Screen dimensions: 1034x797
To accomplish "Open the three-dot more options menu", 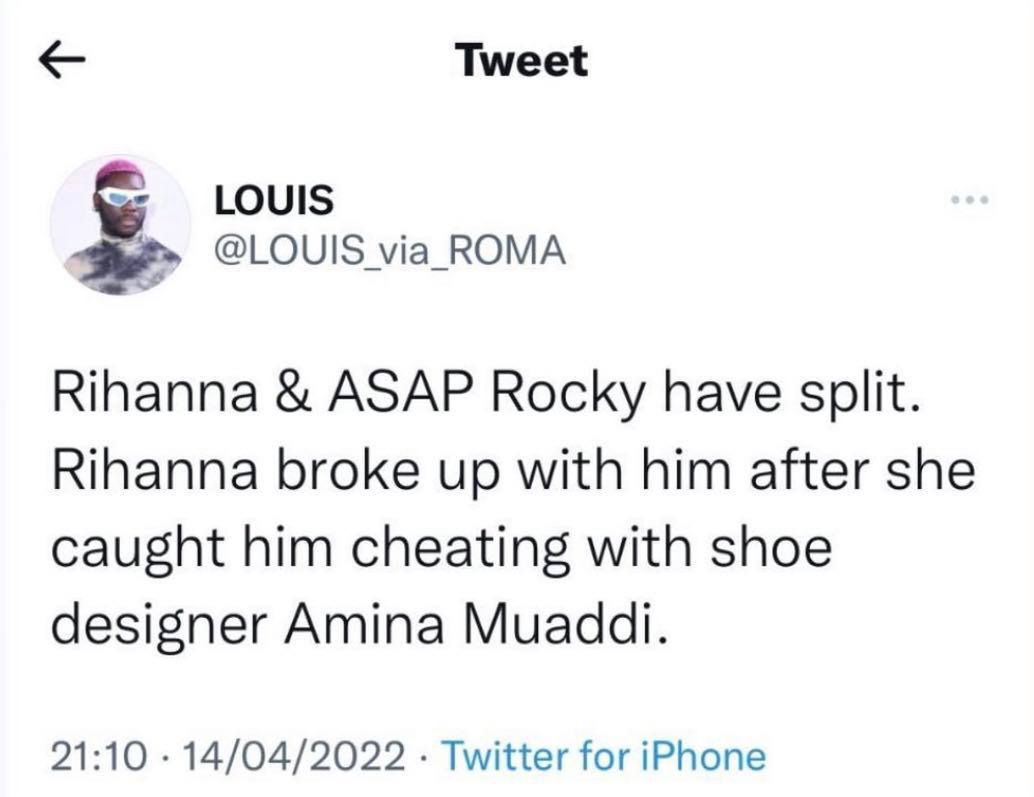I will click(x=969, y=201).
